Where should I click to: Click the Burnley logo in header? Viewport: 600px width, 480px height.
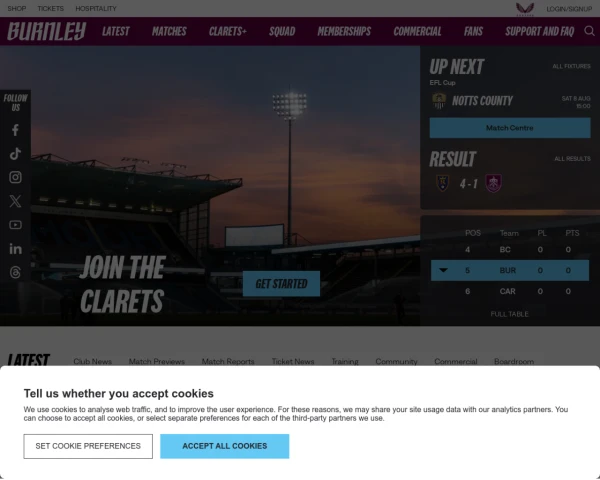point(47,31)
